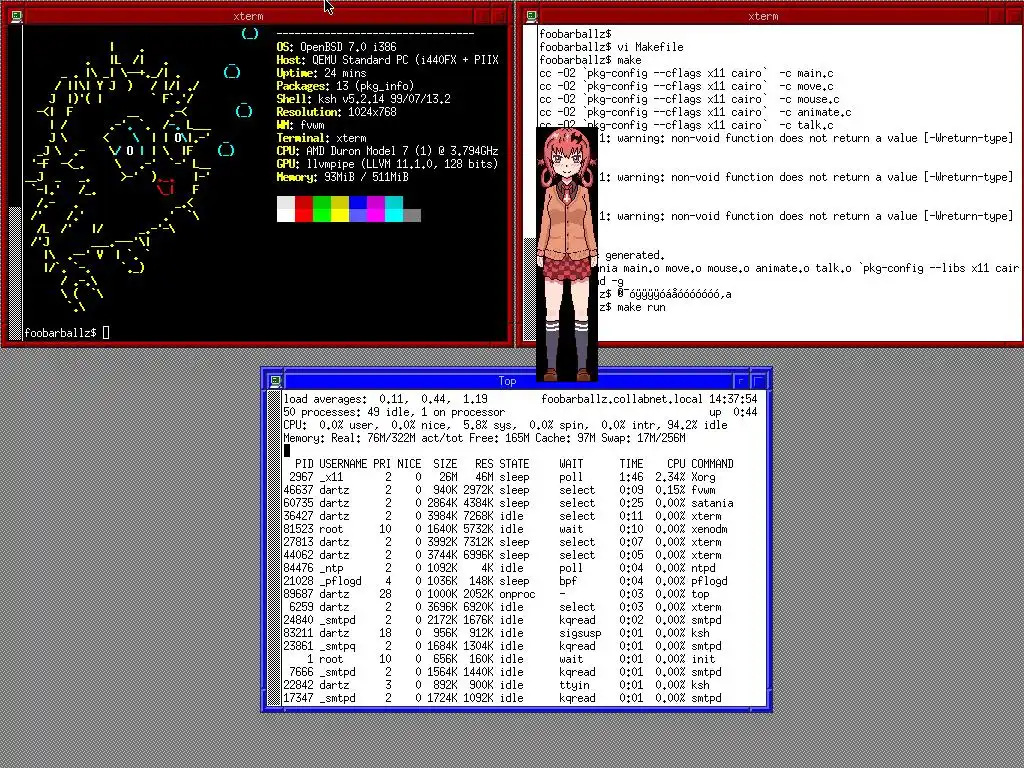Click the 'GPU: llvmpipe' line

point(388,164)
